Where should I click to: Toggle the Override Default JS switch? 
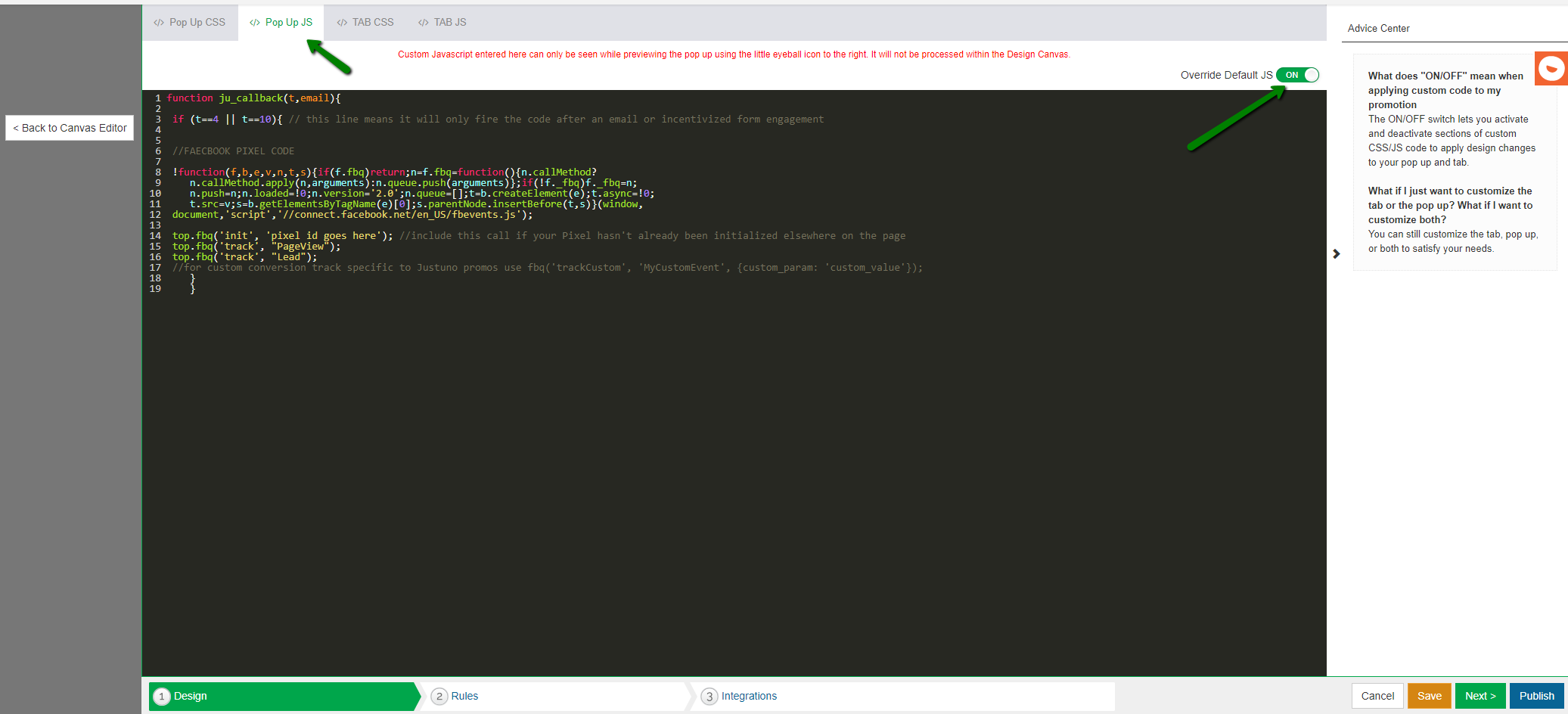coord(1297,75)
